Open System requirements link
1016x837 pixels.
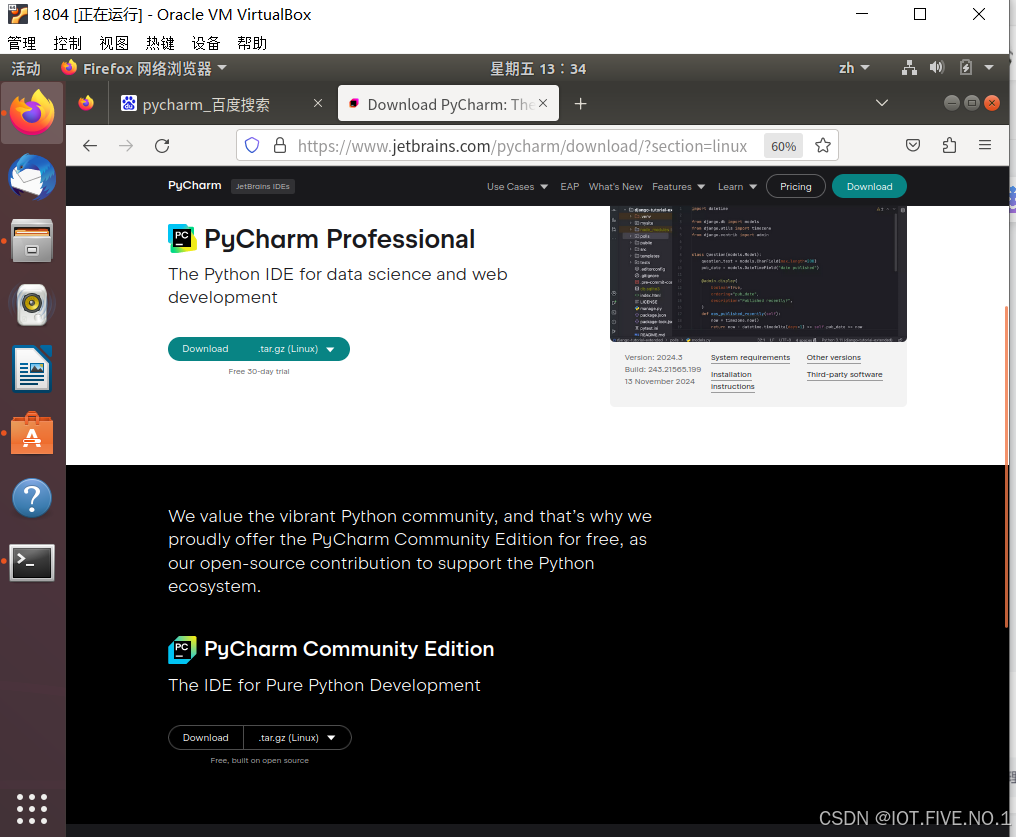point(750,358)
